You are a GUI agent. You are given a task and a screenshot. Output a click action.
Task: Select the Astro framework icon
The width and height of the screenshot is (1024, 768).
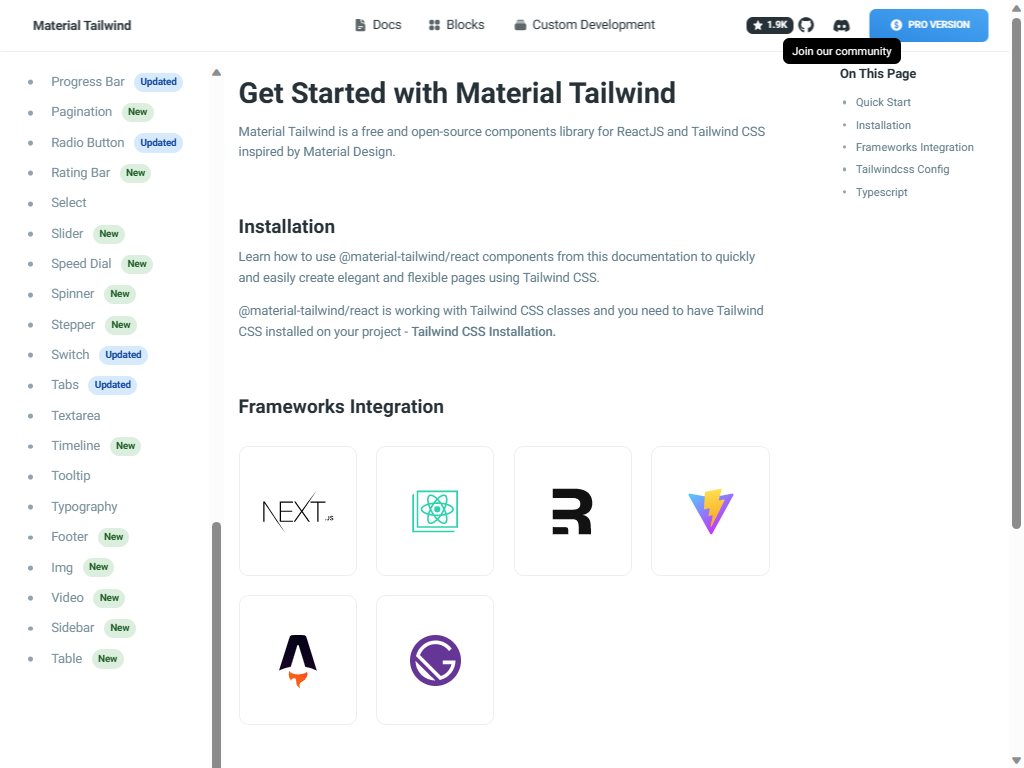(297, 660)
